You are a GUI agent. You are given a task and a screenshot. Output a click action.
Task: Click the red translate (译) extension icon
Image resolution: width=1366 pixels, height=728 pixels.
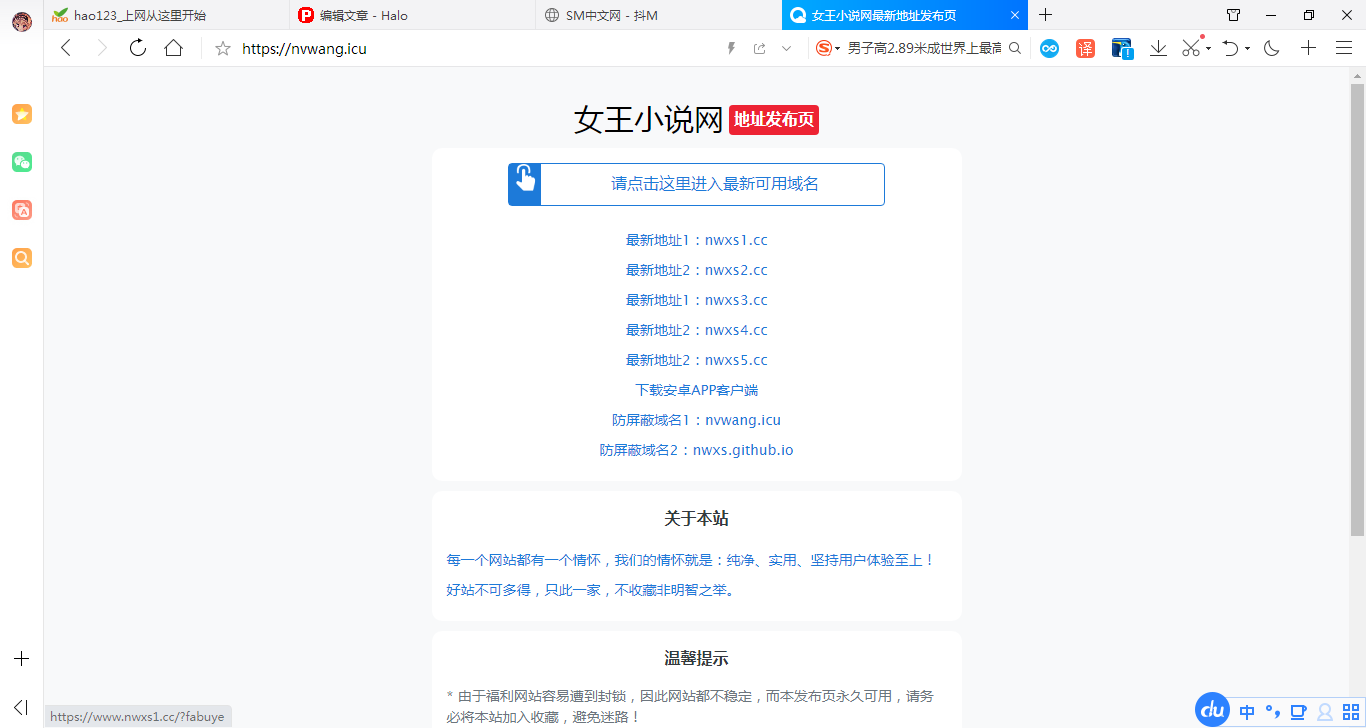(x=1085, y=48)
